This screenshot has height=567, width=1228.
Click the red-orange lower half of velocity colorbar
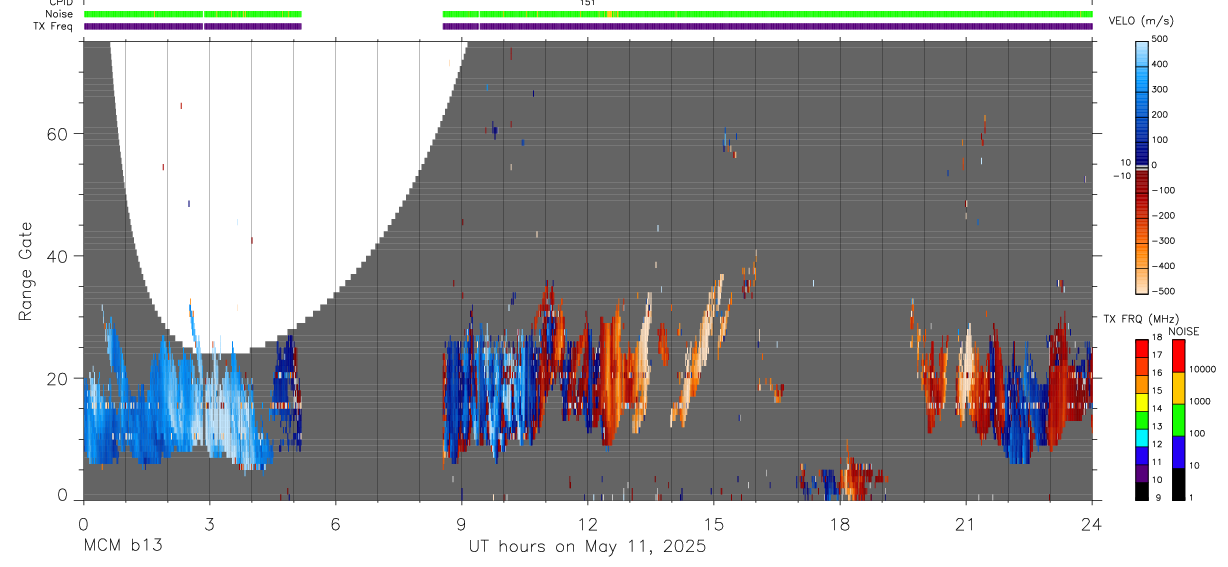pos(1142,230)
